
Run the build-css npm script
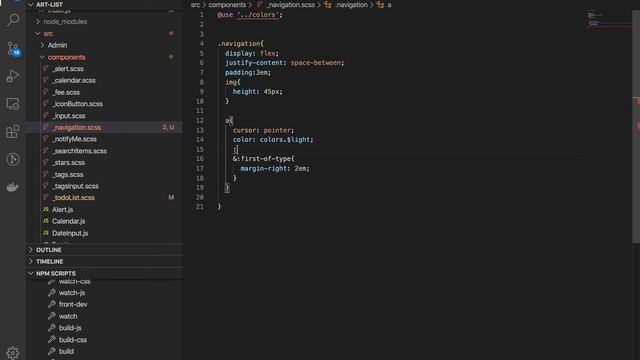point(73,340)
